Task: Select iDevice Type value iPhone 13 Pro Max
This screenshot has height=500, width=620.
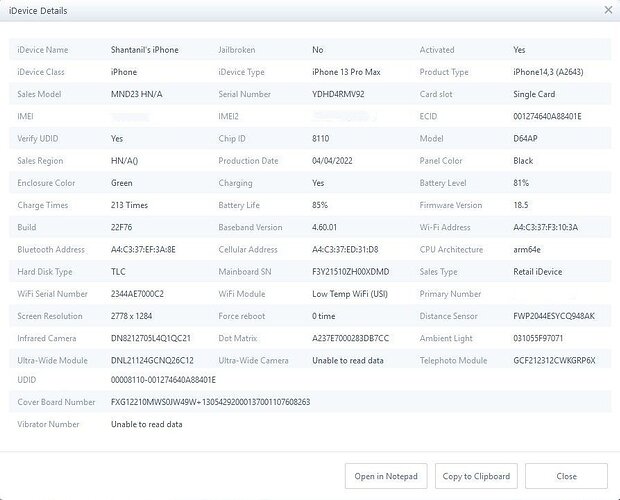Action: point(346,72)
